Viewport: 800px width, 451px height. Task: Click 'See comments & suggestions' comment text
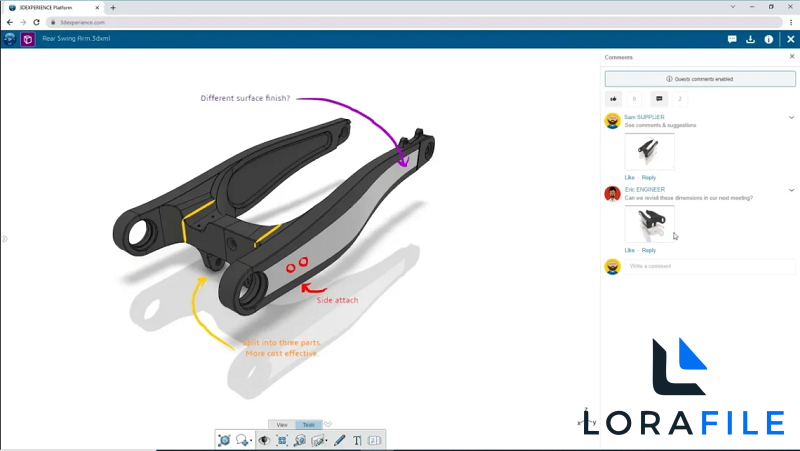(660, 125)
